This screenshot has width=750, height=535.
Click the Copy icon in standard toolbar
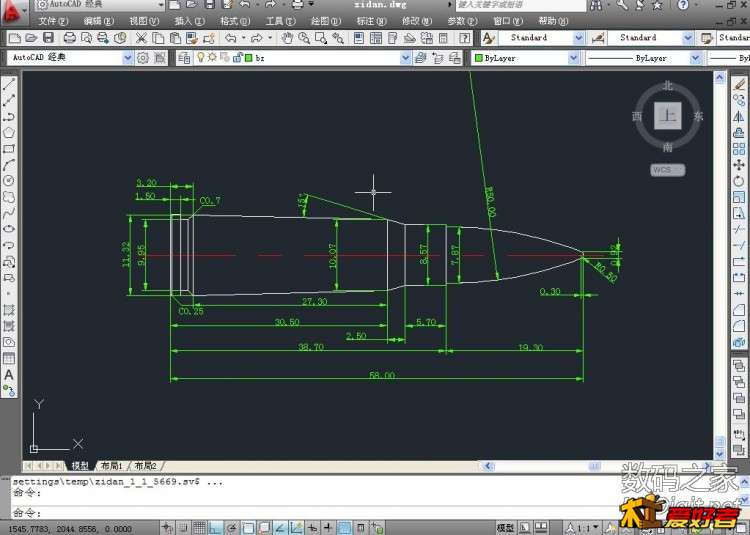pos(158,38)
